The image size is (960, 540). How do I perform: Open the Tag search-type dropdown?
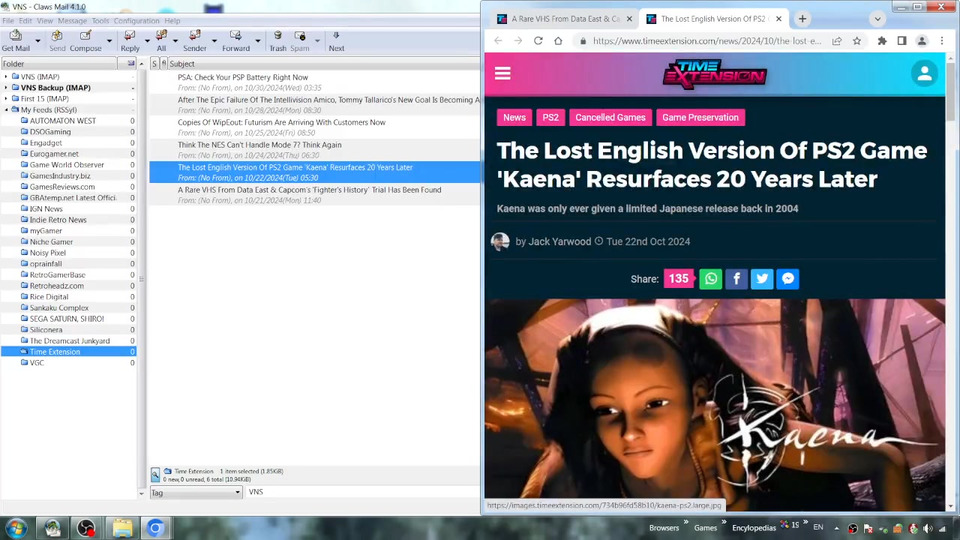coord(196,492)
